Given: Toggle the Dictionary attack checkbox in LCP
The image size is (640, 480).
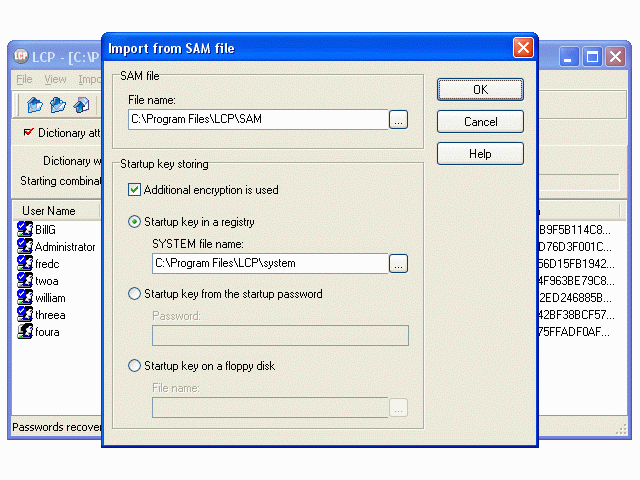Looking at the screenshot, I should pos(28,132).
